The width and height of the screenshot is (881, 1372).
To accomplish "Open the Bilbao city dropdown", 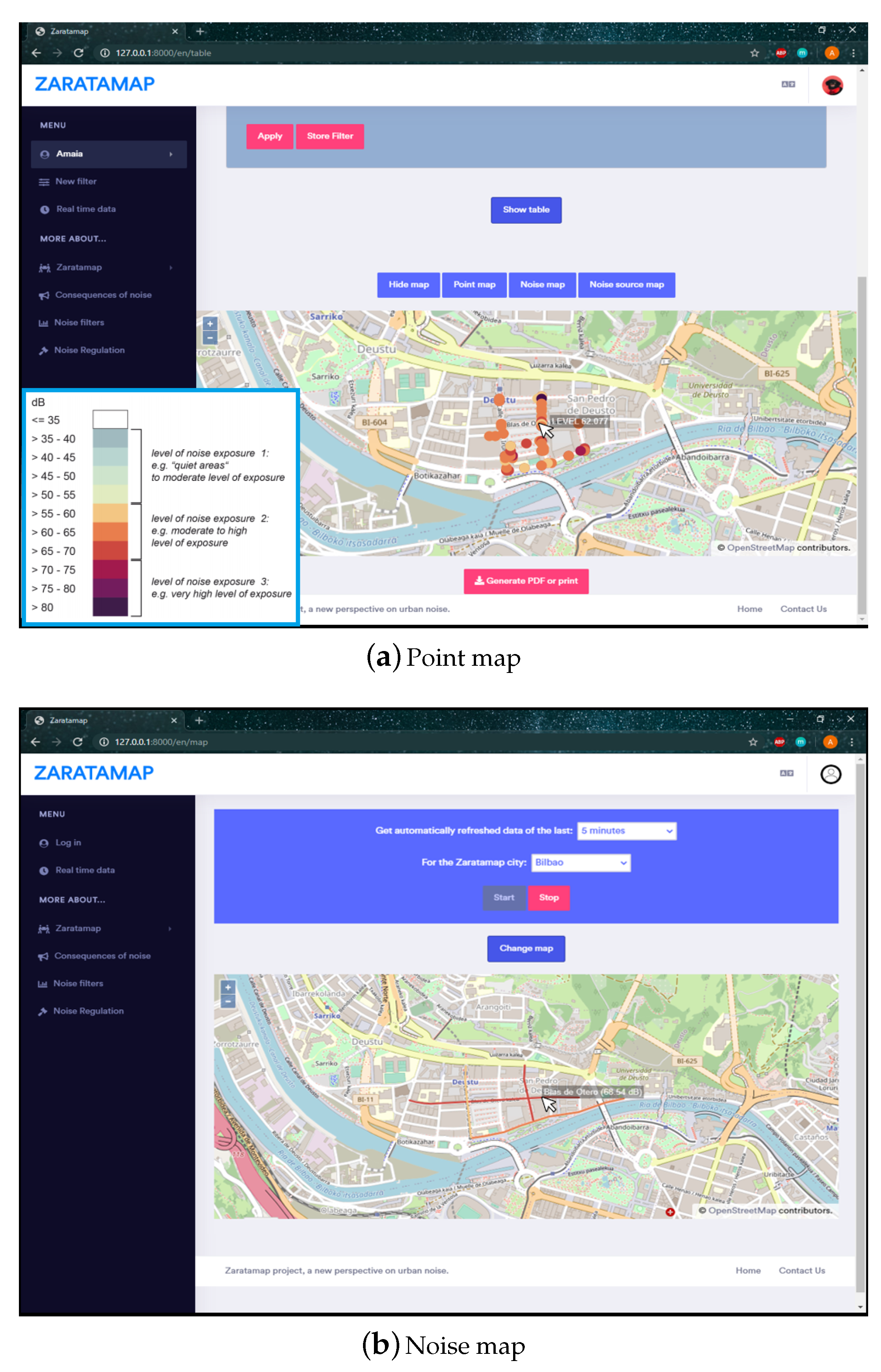I will coord(581,863).
